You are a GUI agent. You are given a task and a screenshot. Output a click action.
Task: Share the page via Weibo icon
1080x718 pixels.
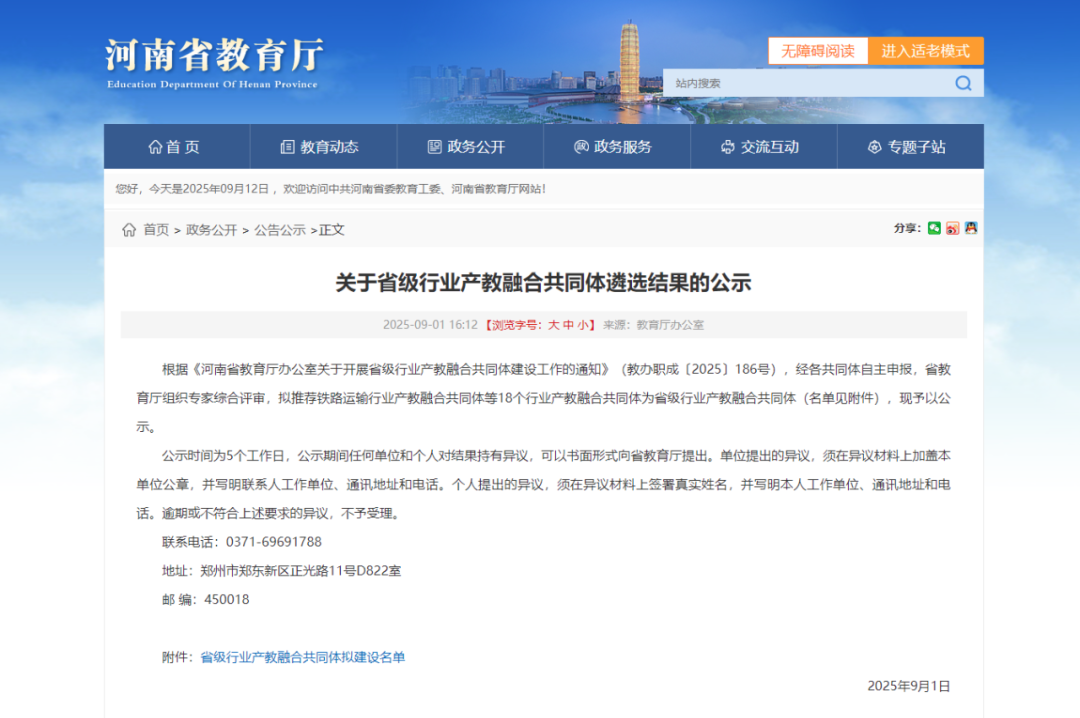tap(953, 228)
